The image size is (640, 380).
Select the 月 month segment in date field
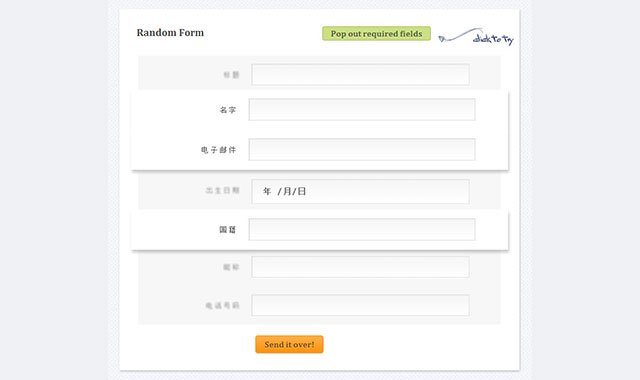click(287, 191)
